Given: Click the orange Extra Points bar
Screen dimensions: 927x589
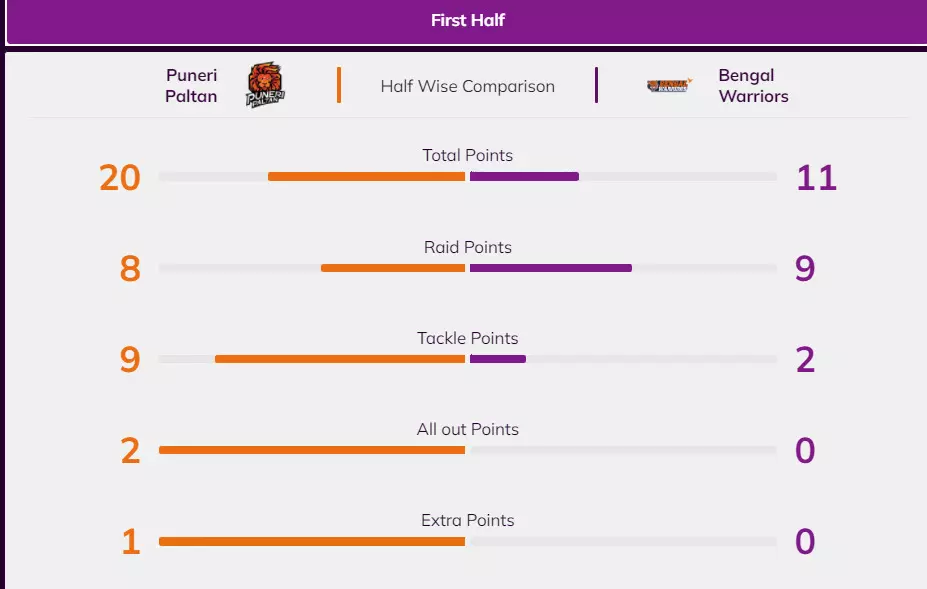Looking at the screenshot, I should coord(312,541).
